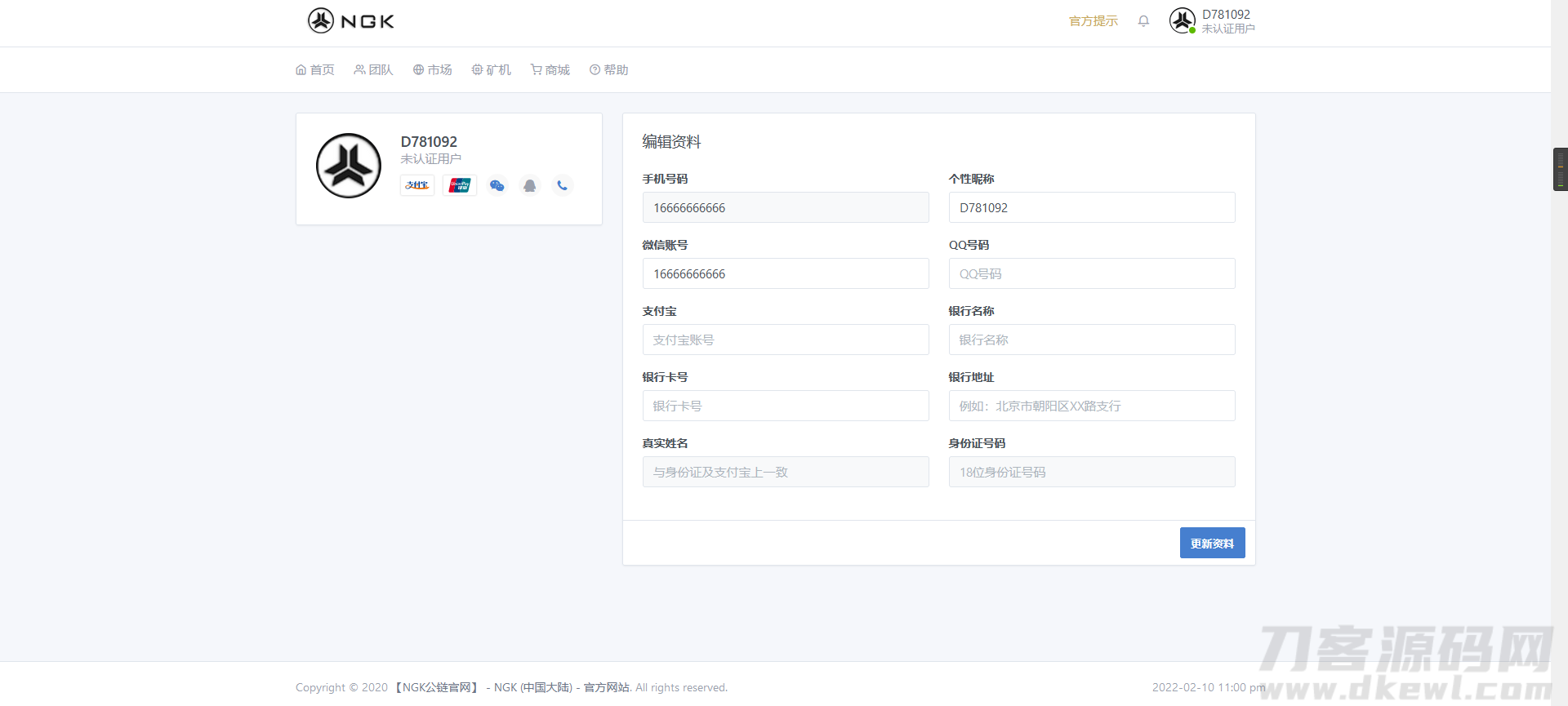The height and width of the screenshot is (706, 1568).
Task: Focus the QQ号码 input field
Action: click(x=1091, y=273)
